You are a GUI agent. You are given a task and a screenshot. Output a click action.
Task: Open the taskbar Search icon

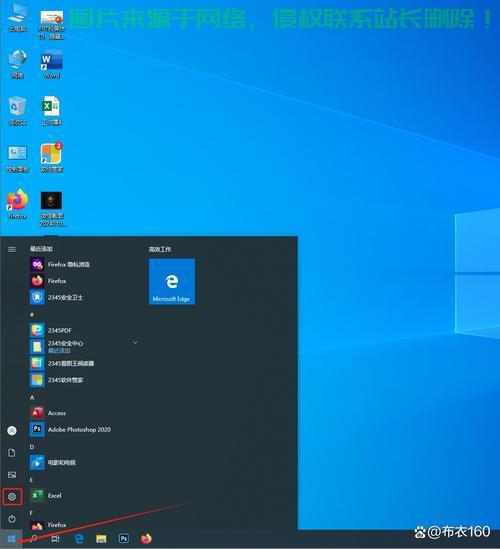(x=34, y=539)
